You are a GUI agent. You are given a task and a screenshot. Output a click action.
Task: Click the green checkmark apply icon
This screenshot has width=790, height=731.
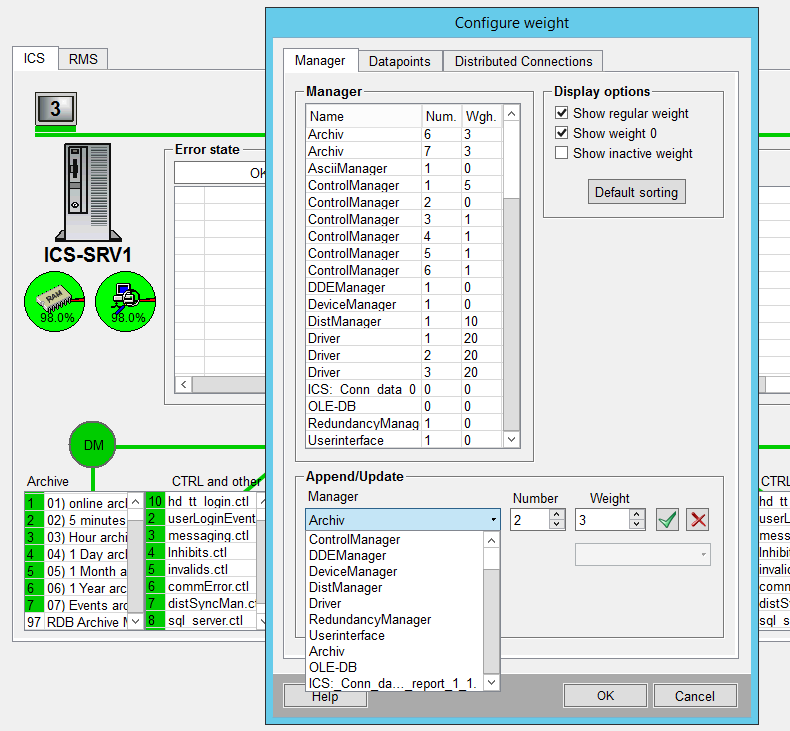(667, 519)
